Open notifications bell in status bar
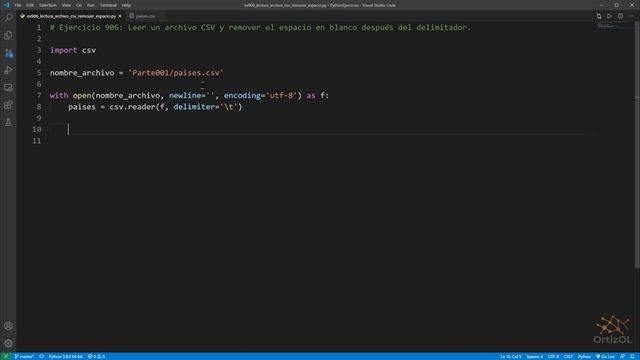 tap(632, 356)
